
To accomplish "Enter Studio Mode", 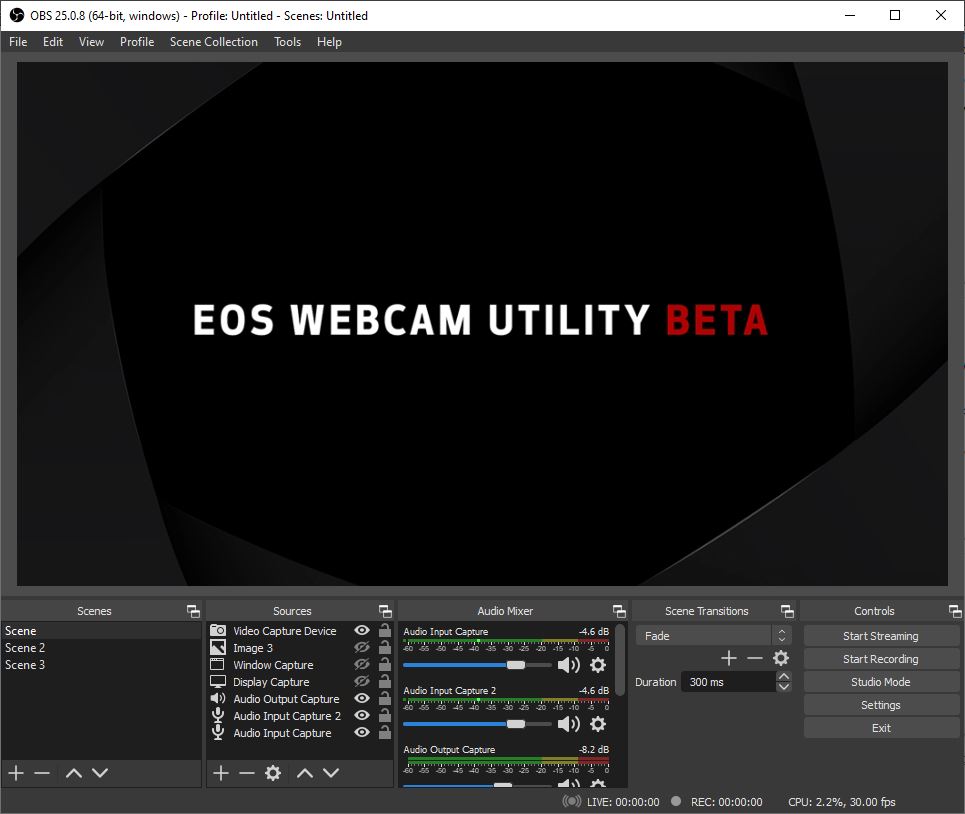I will point(880,682).
